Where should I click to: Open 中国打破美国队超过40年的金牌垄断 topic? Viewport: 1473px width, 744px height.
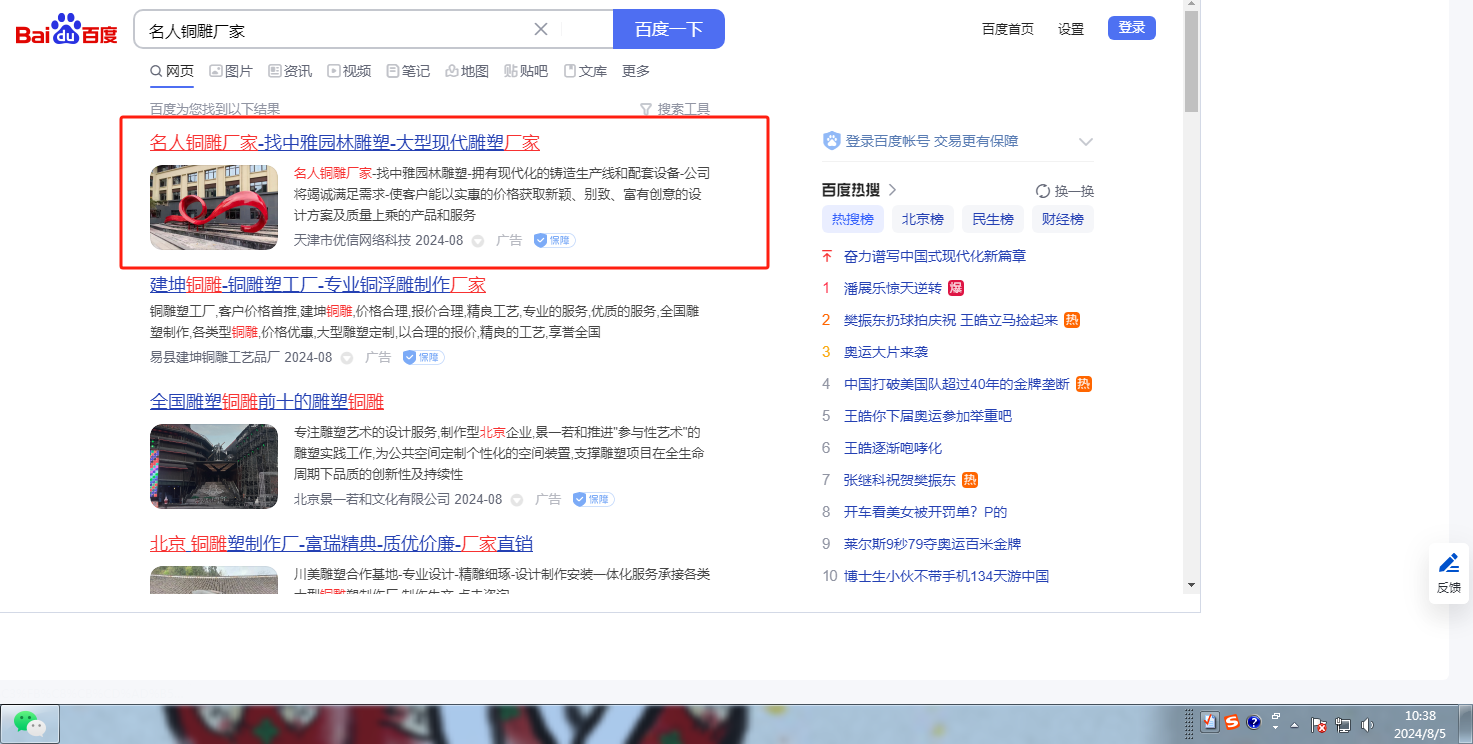(957, 384)
